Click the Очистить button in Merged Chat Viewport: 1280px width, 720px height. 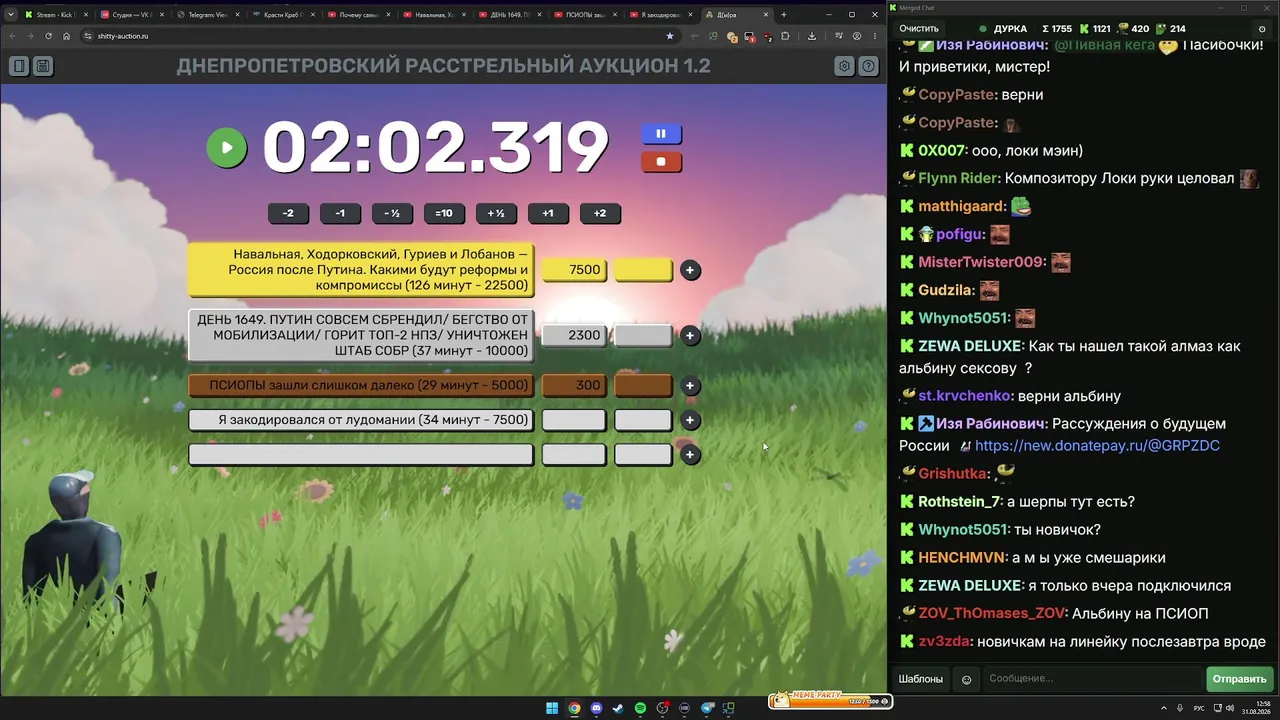(x=919, y=29)
